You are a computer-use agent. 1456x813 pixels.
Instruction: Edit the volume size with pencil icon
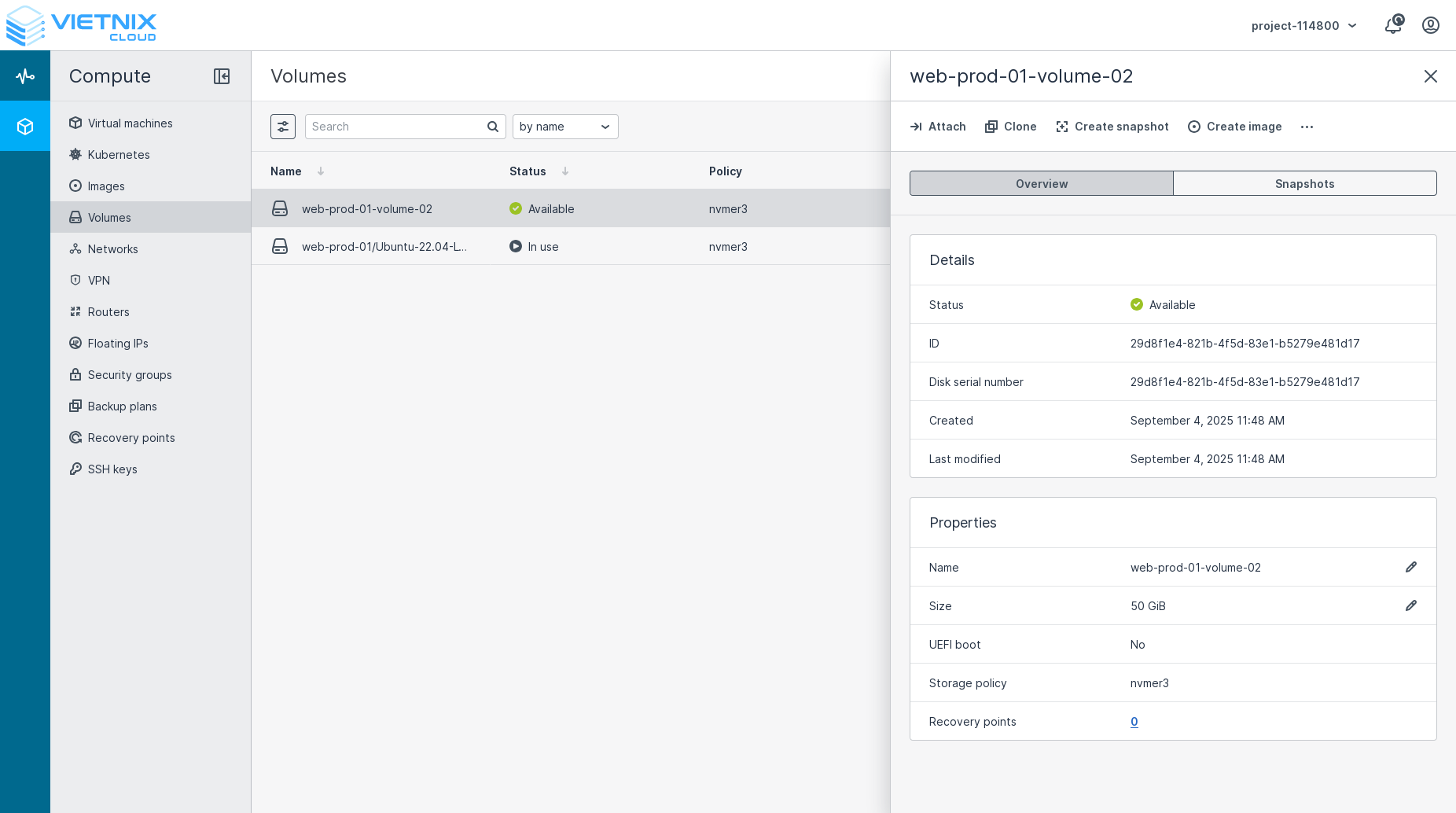pyautogui.click(x=1411, y=606)
